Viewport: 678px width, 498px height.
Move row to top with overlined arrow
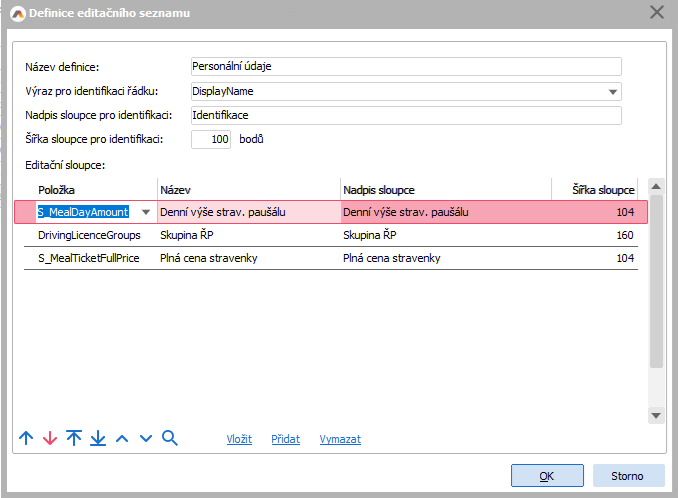[74, 438]
